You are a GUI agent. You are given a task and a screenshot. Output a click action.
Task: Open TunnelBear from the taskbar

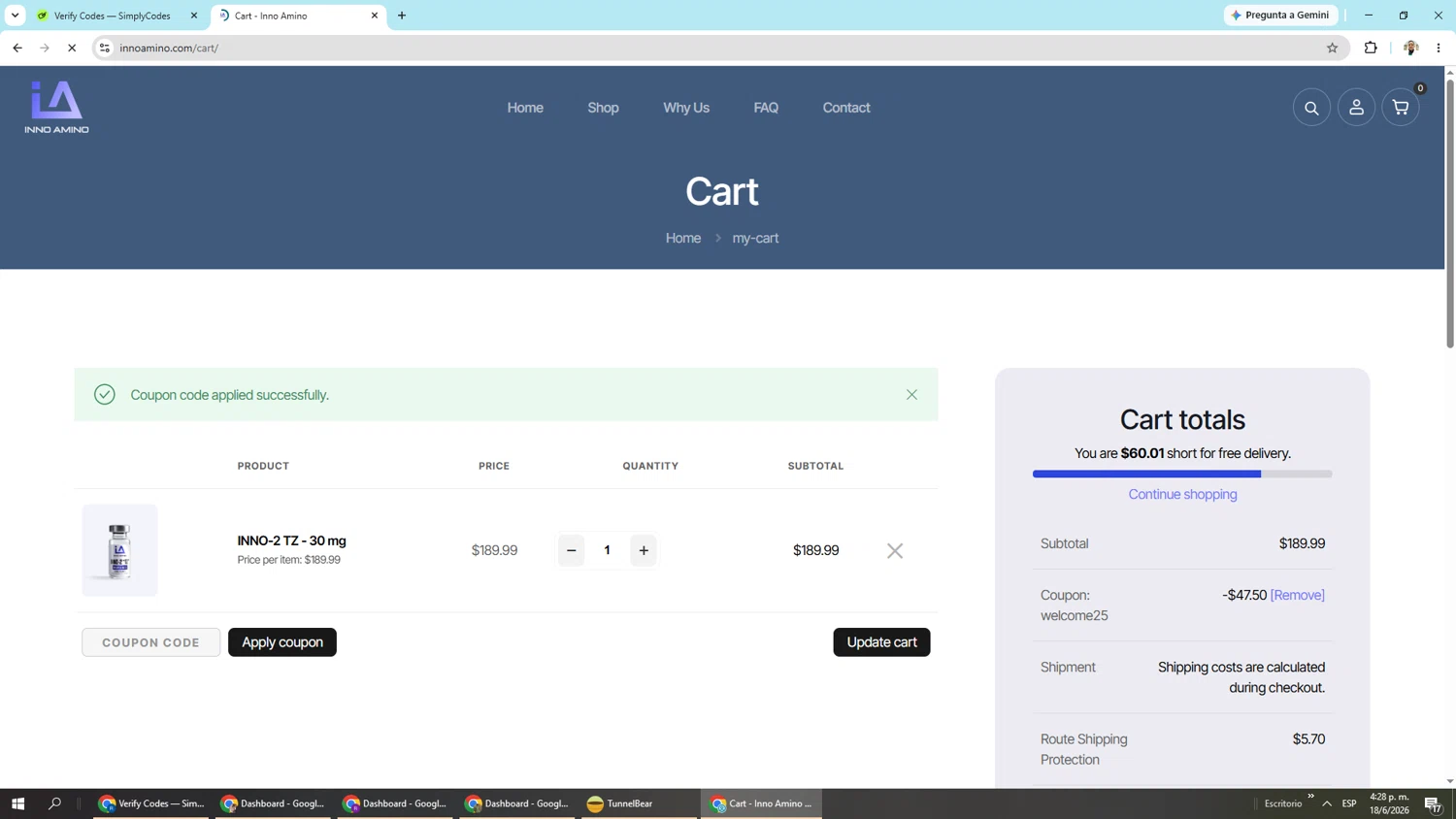point(639,803)
